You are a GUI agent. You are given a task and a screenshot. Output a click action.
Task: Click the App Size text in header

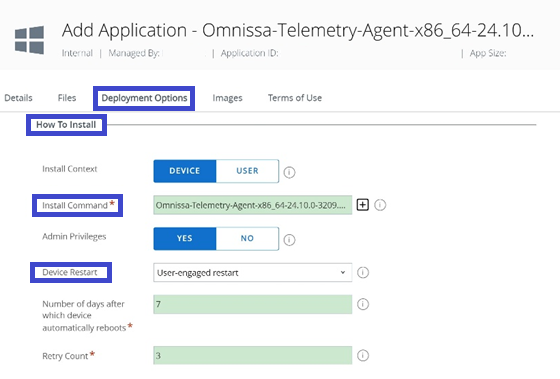(488, 53)
